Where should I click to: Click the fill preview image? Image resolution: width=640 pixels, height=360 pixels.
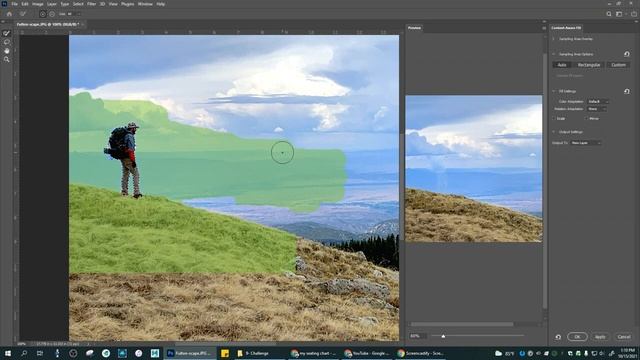pyautogui.click(x=473, y=169)
